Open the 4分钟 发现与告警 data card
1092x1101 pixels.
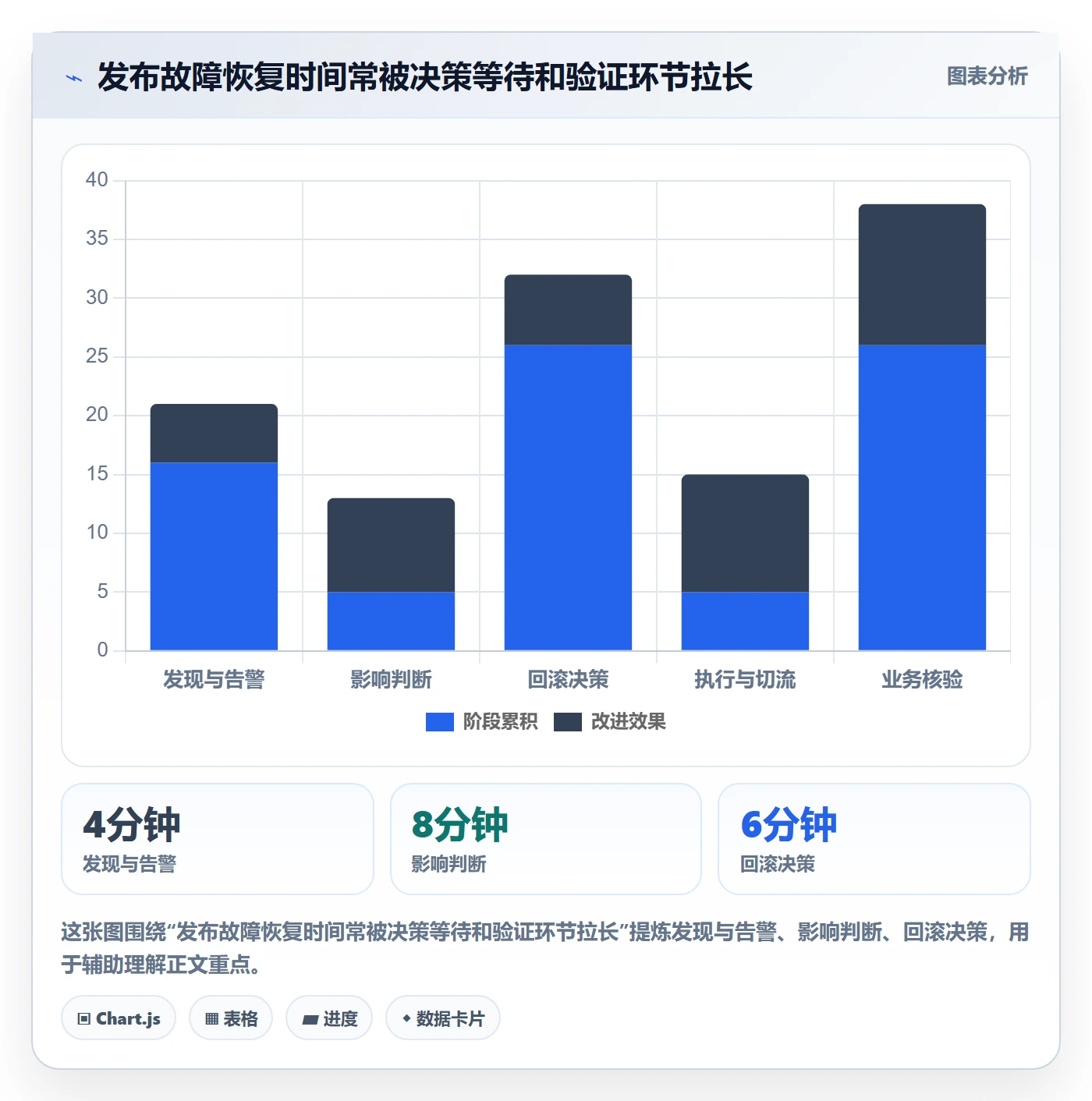coord(218,839)
